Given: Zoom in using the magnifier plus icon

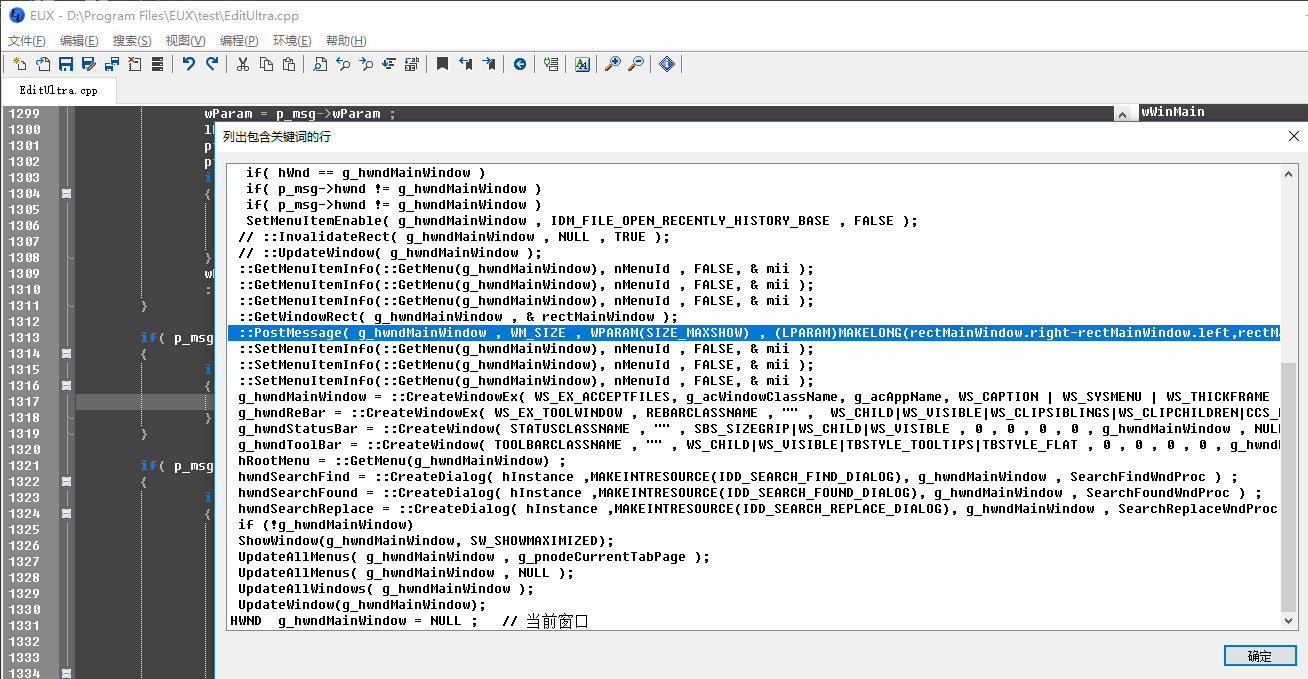Looking at the screenshot, I should pos(612,64).
